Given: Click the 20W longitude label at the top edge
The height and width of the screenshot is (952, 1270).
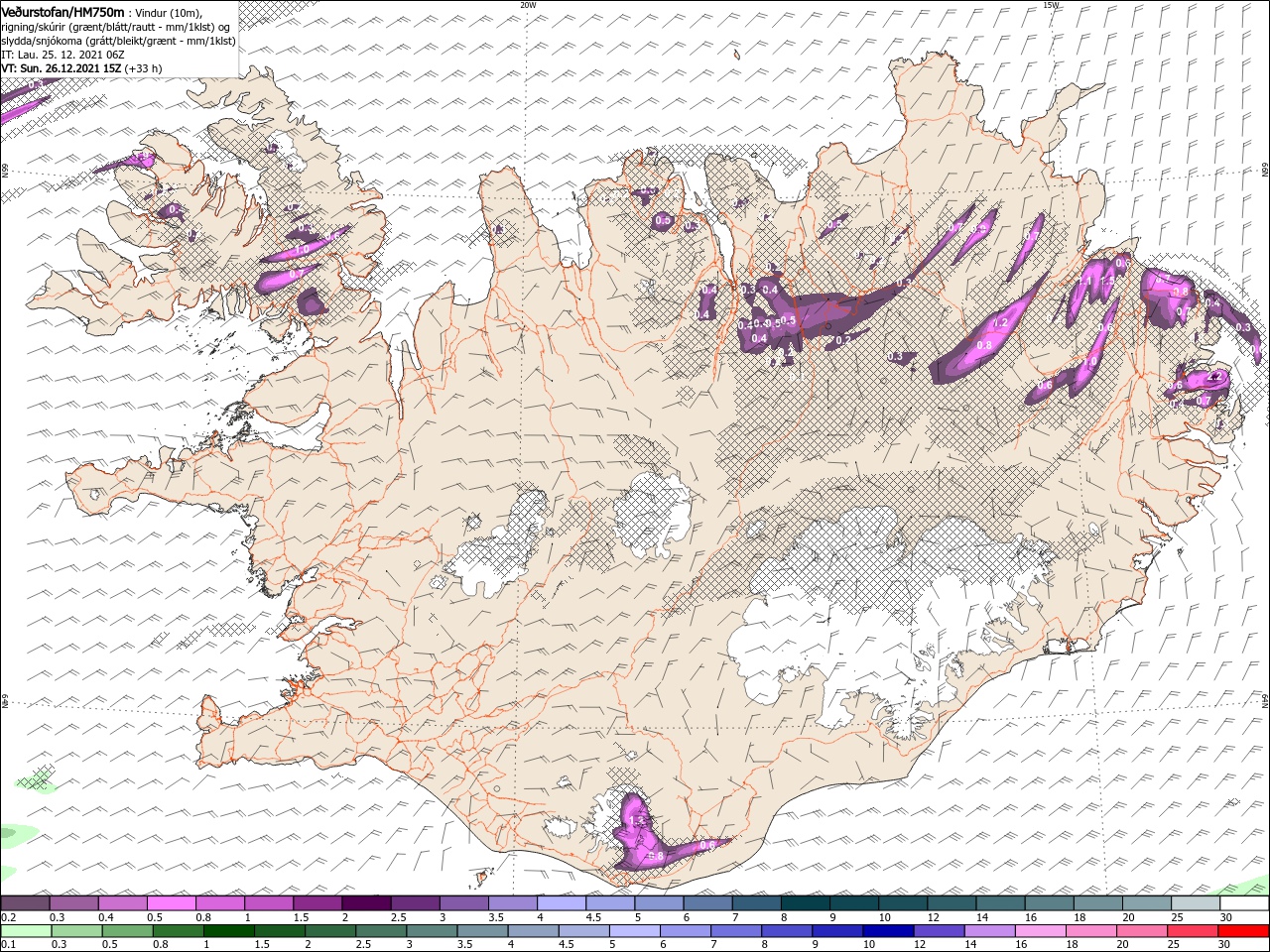Looking at the screenshot, I should 529,4.
